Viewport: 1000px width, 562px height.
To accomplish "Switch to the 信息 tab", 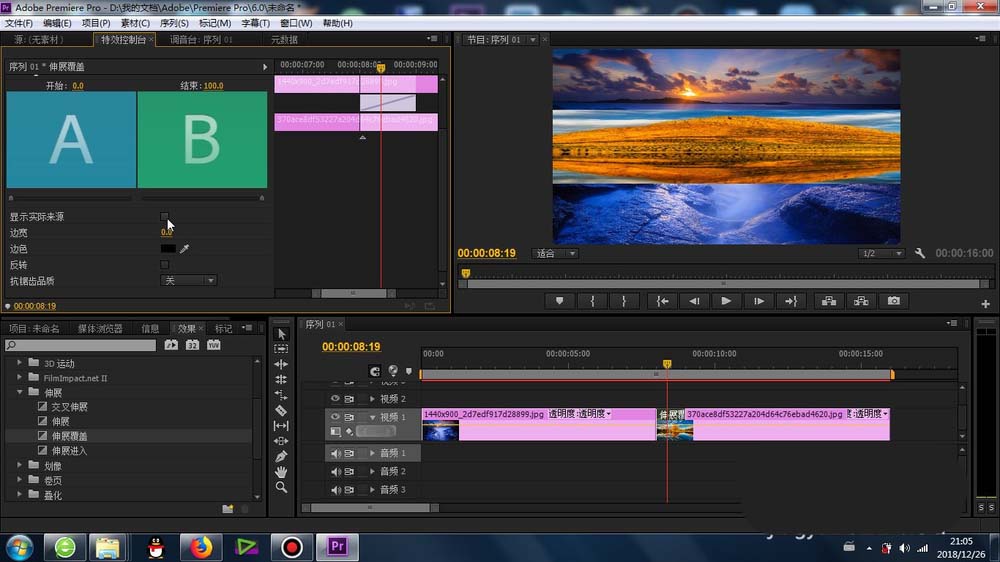I will pyautogui.click(x=151, y=329).
